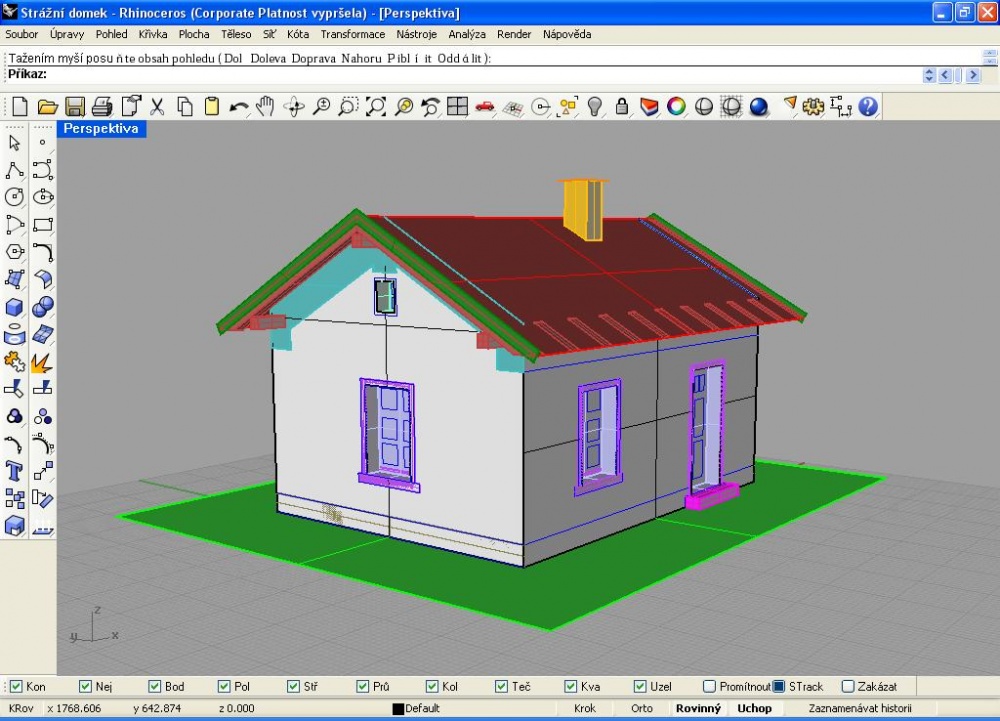Open the Soubor menu
Viewport: 1000px width, 721px height.
point(22,34)
